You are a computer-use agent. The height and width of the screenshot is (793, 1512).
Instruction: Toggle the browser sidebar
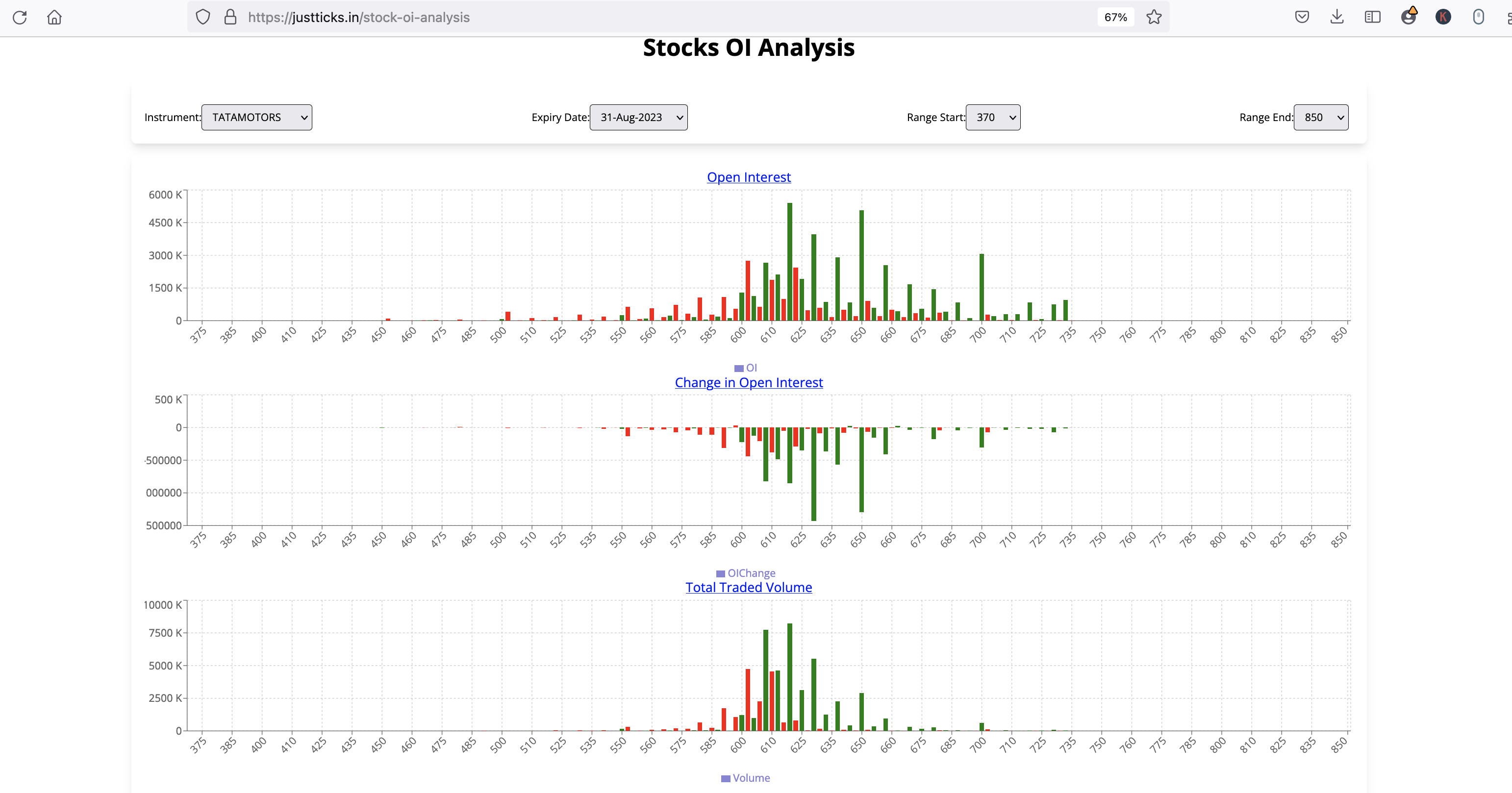pos(1372,17)
